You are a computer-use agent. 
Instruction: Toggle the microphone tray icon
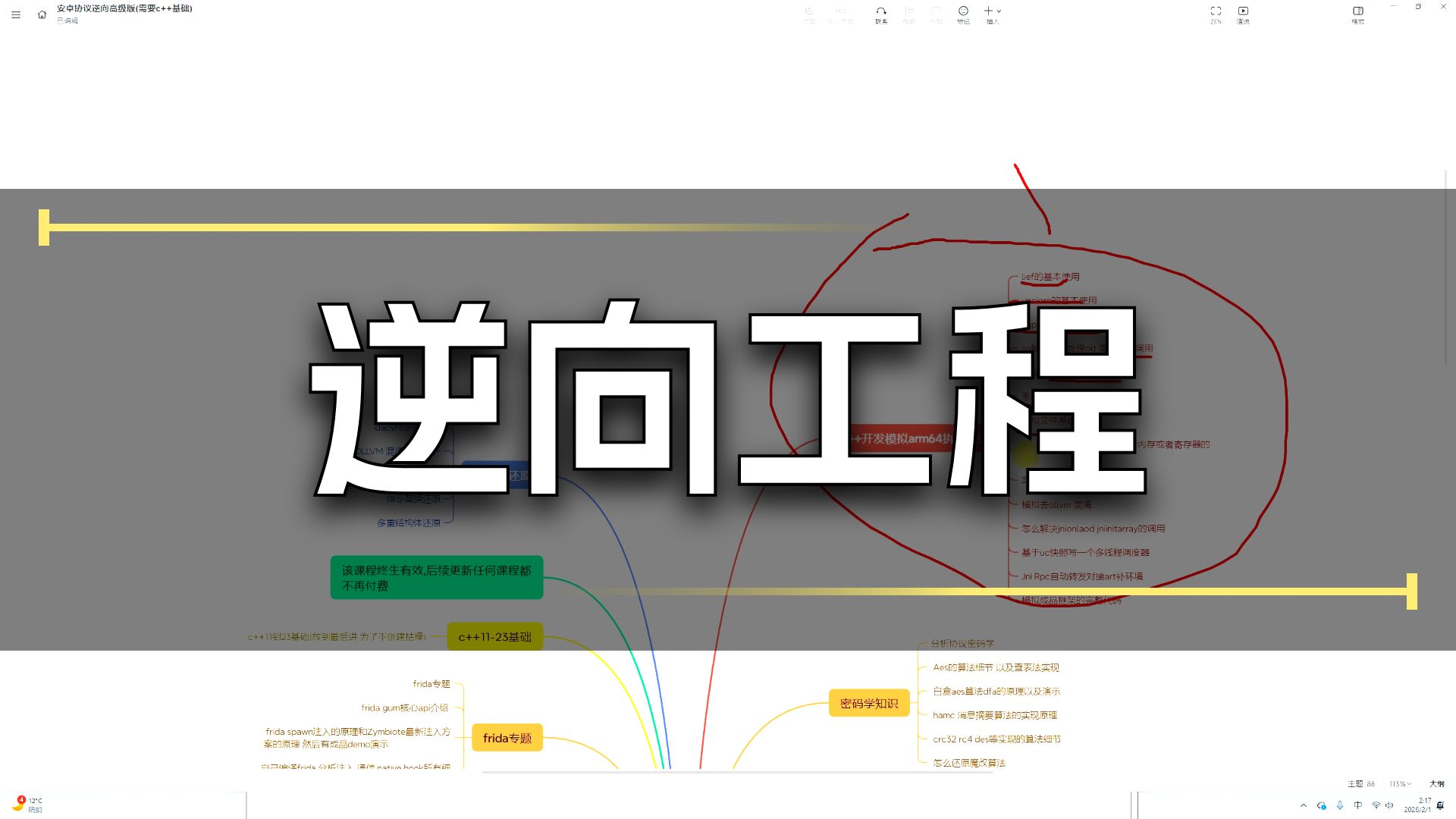(x=1340, y=805)
